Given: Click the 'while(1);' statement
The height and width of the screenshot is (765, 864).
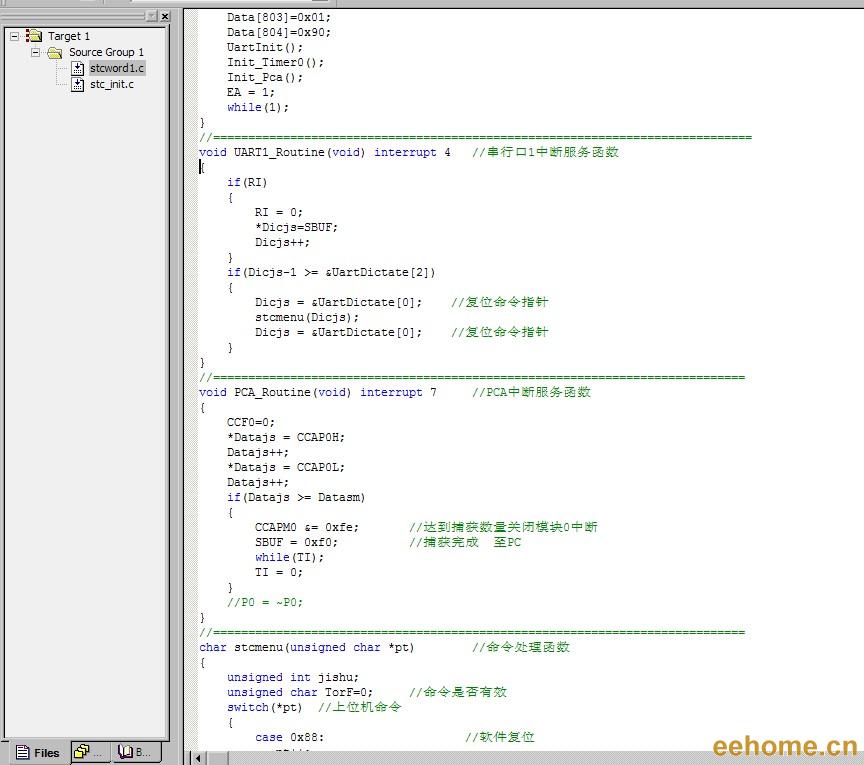Looking at the screenshot, I should coord(257,107).
